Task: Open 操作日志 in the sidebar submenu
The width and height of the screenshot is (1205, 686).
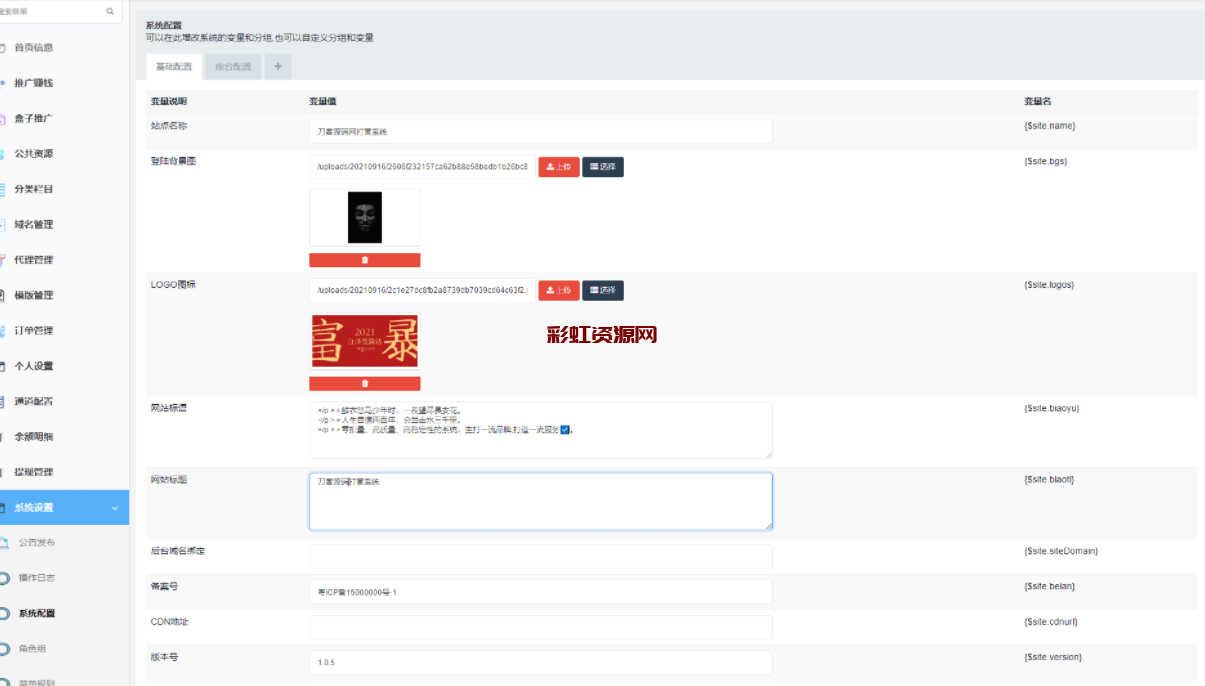Action: (36, 578)
